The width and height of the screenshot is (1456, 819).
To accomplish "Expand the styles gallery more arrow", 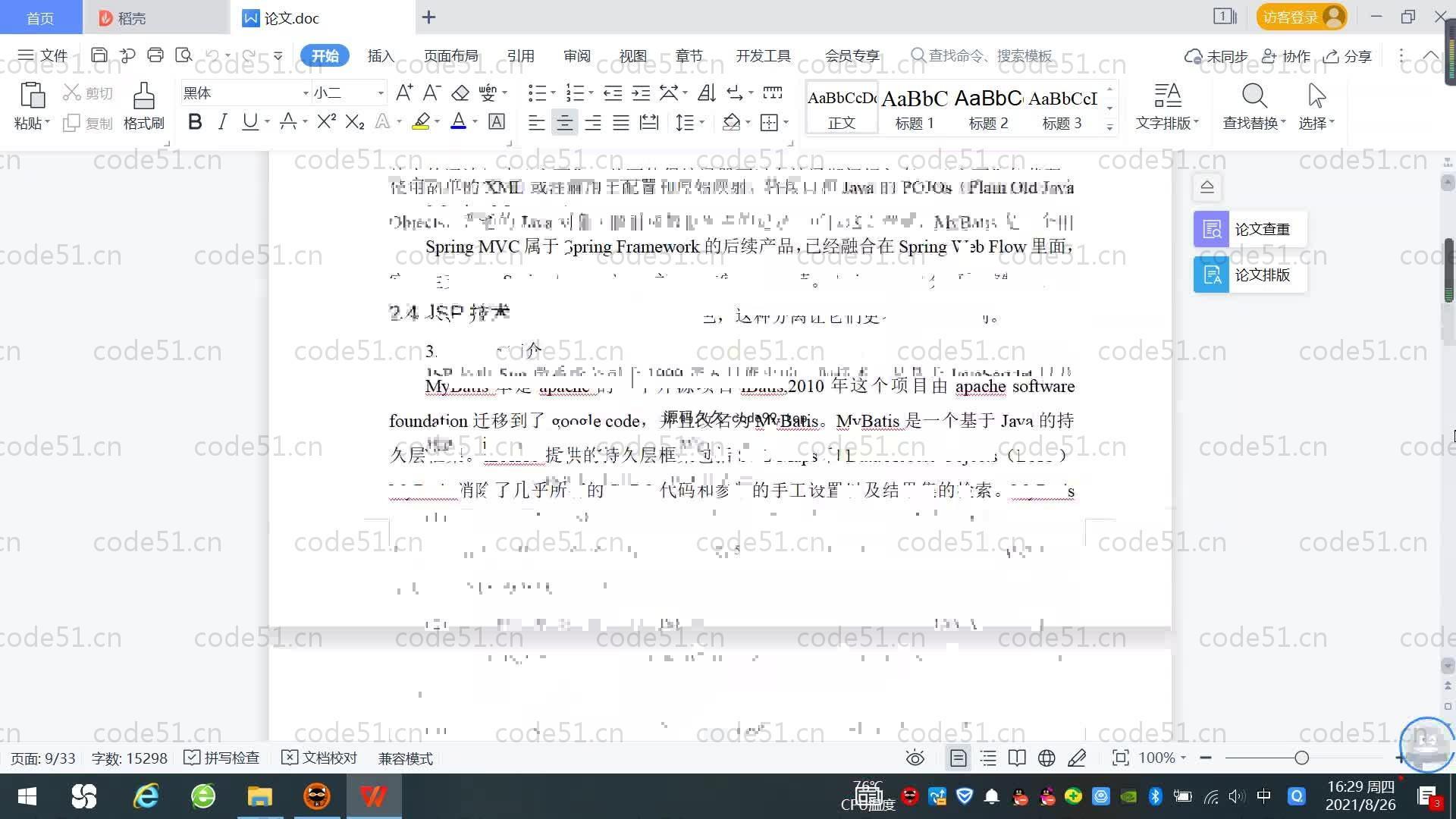I will pos(1109,127).
